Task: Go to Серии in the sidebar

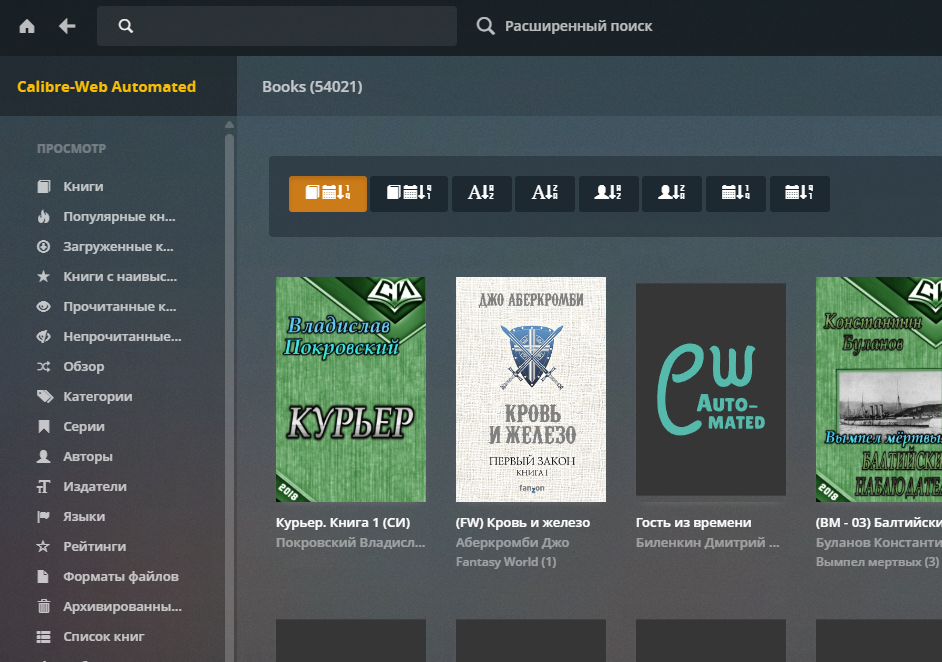Action: point(84,427)
